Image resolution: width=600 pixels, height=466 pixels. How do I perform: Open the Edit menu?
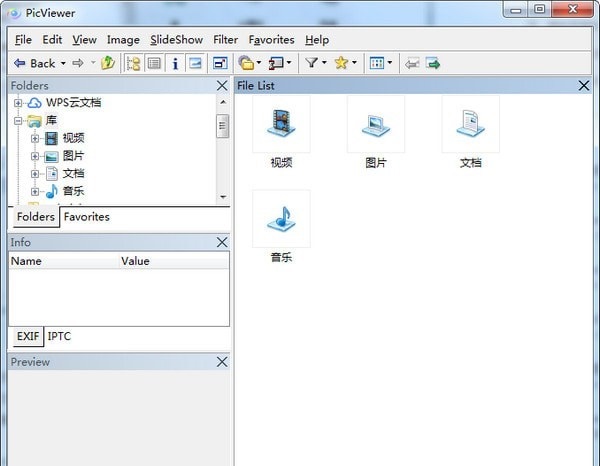pos(52,40)
